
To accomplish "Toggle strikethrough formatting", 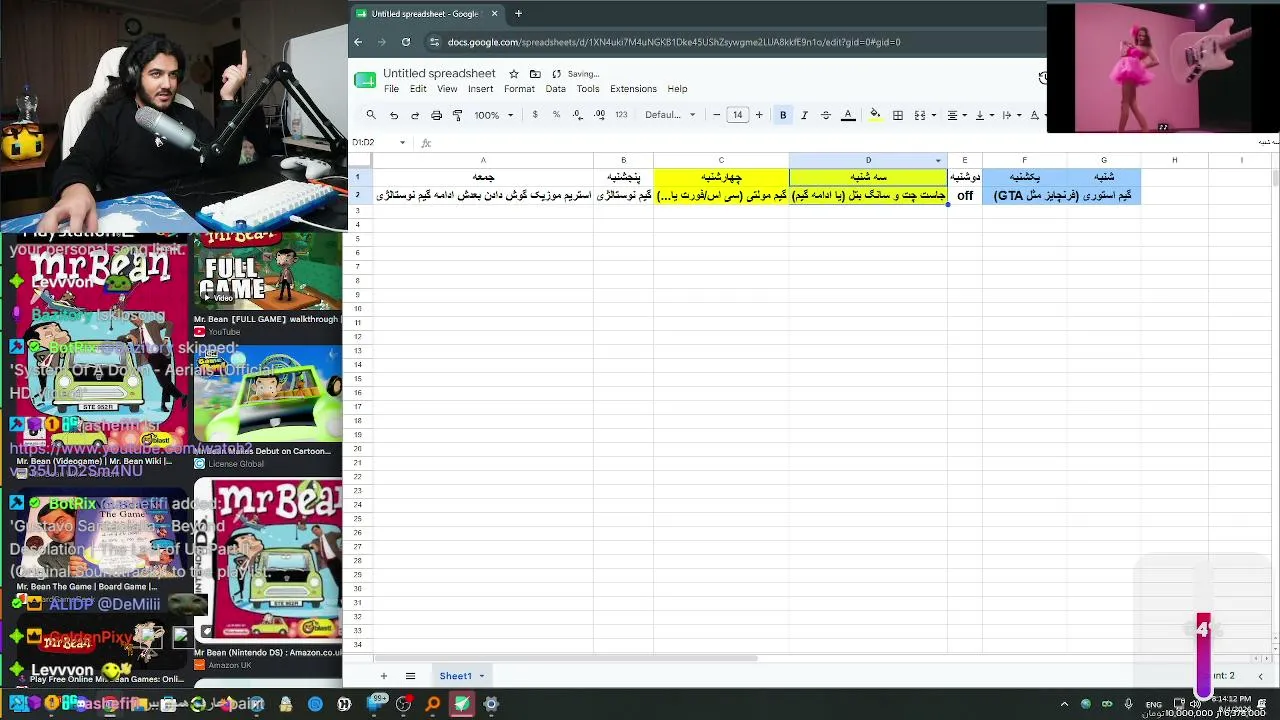I will (826, 115).
